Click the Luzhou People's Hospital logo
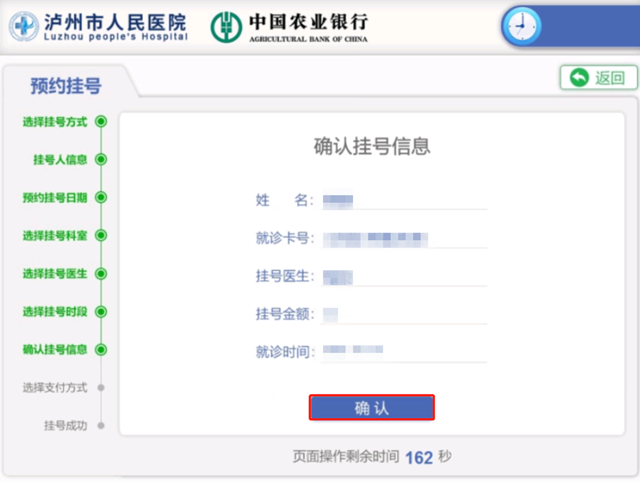This screenshot has width=640, height=482. click(x=98, y=26)
